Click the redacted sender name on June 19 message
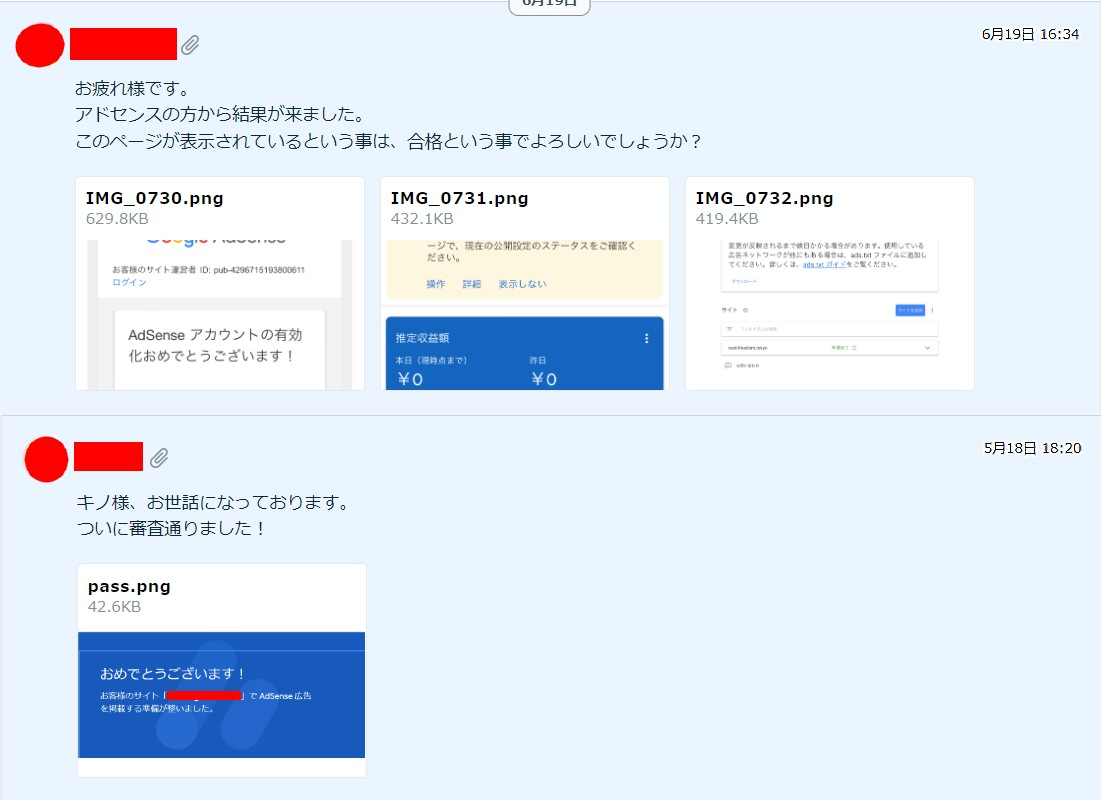The height and width of the screenshot is (800, 1101). 124,44
